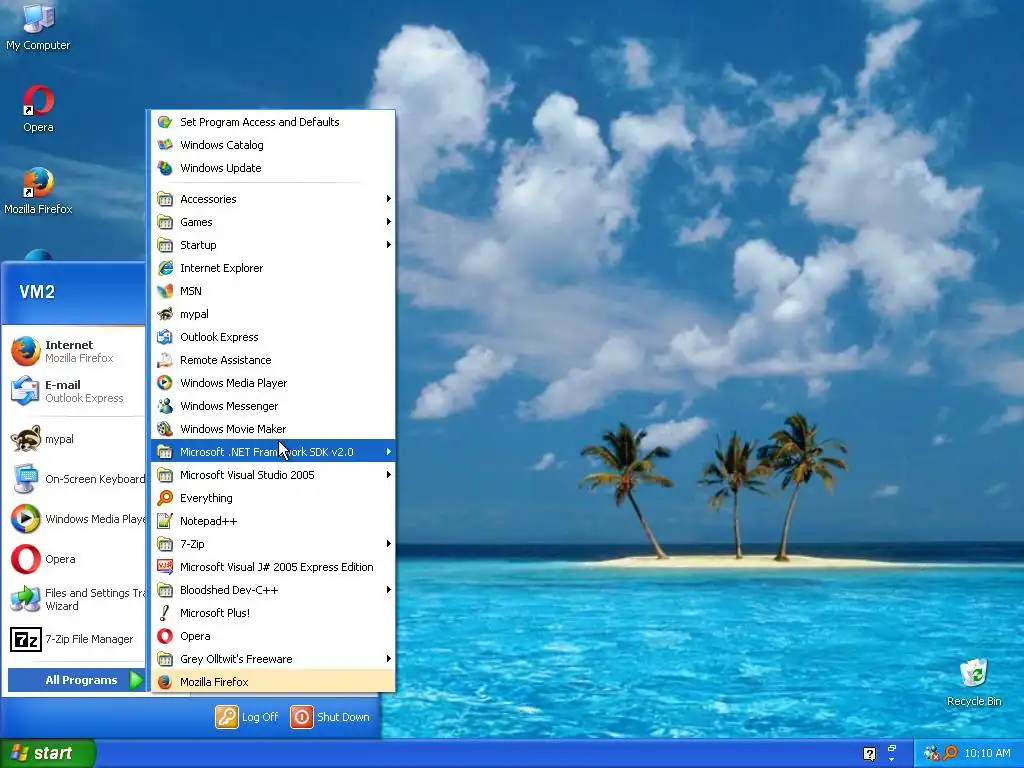Expand Microsoft .NET Framework SDK v2.0 submenu
The height and width of the screenshot is (768, 1024).
(273, 452)
